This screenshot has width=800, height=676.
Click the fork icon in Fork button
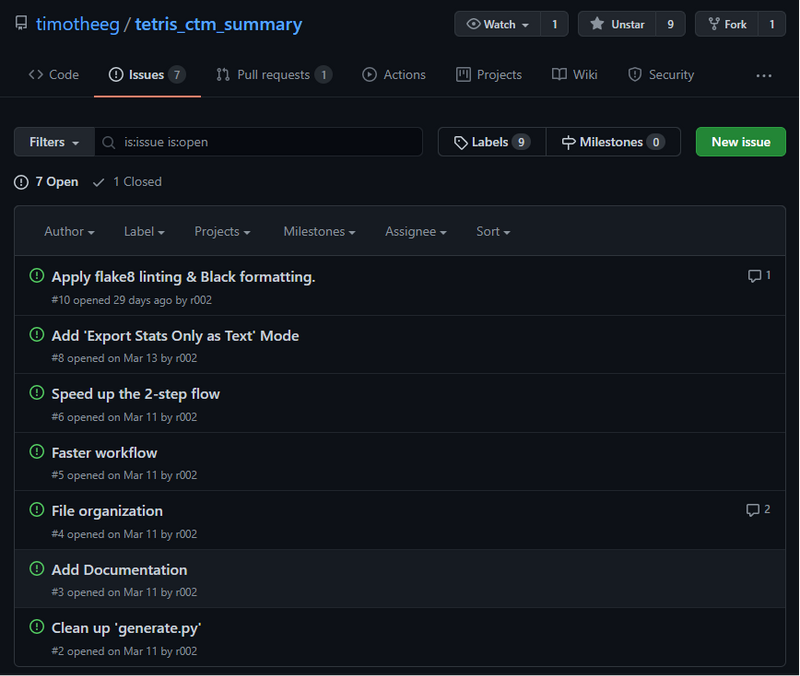[x=714, y=24]
